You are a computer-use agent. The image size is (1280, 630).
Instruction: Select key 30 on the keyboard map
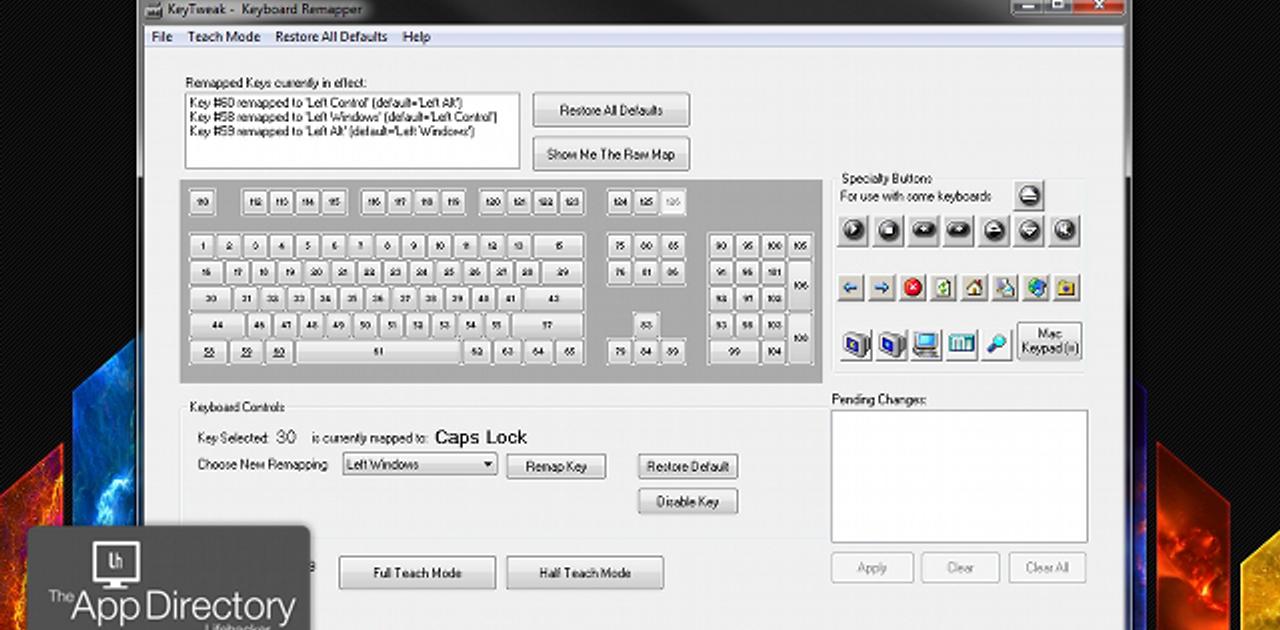[211, 298]
